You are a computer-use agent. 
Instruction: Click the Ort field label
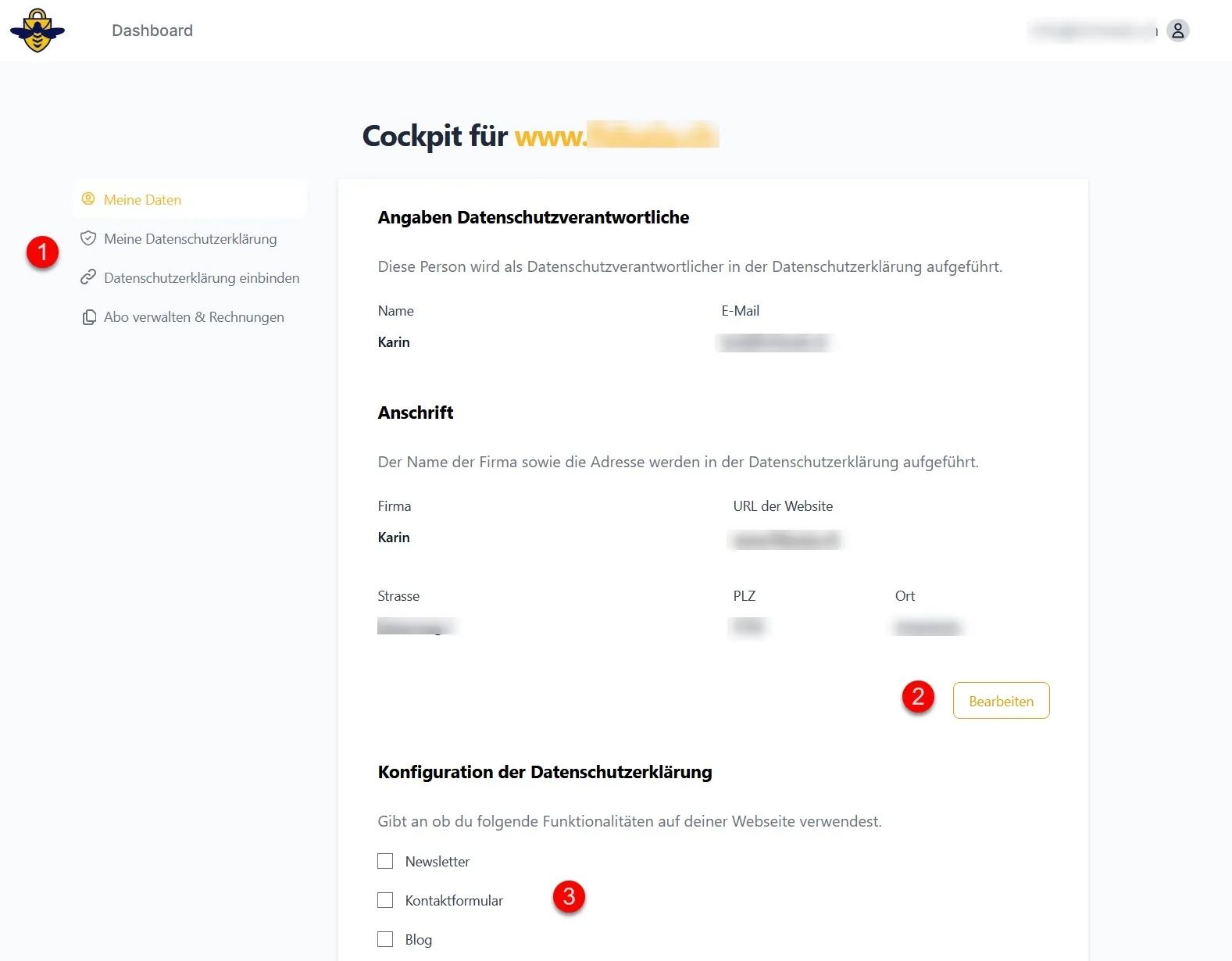point(905,596)
